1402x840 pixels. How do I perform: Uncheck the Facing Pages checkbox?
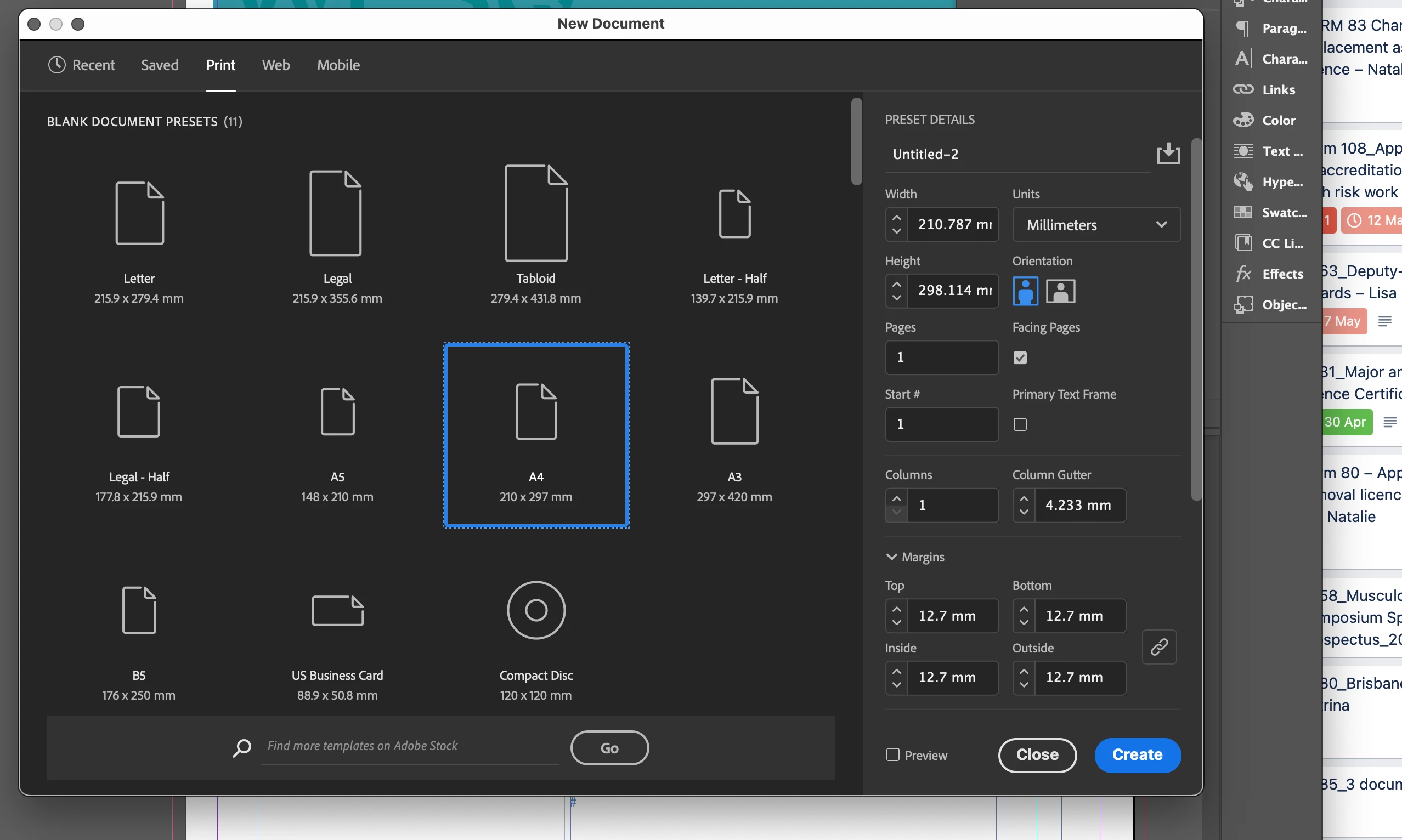pyautogui.click(x=1020, y=357)
